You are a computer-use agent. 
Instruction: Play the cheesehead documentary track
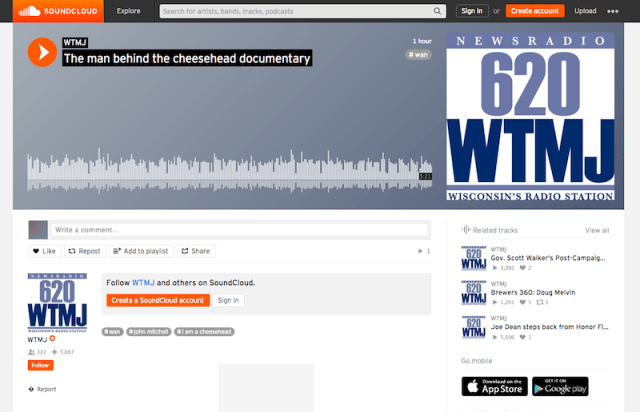(42, 52)
